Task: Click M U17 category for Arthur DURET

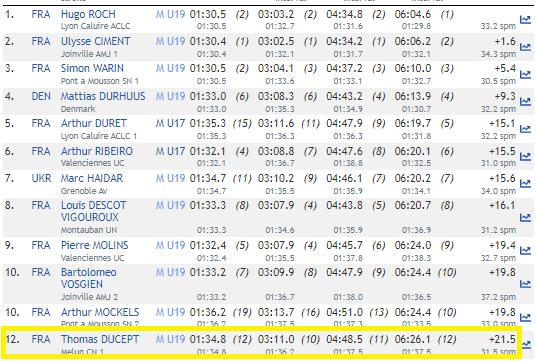Action: pos(170,123)
